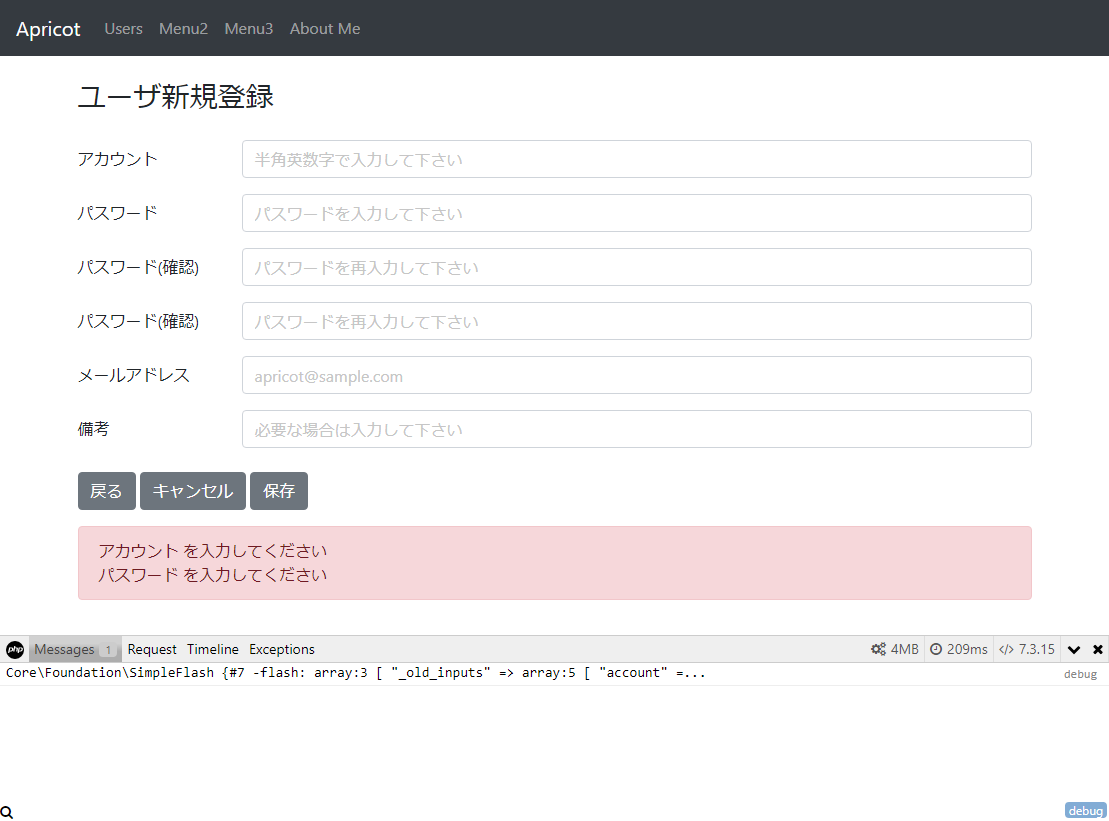Click the 4MB memory usage indicator
Image resolution: width=1109 pixels, height=821 pixels.
point(894,650)
